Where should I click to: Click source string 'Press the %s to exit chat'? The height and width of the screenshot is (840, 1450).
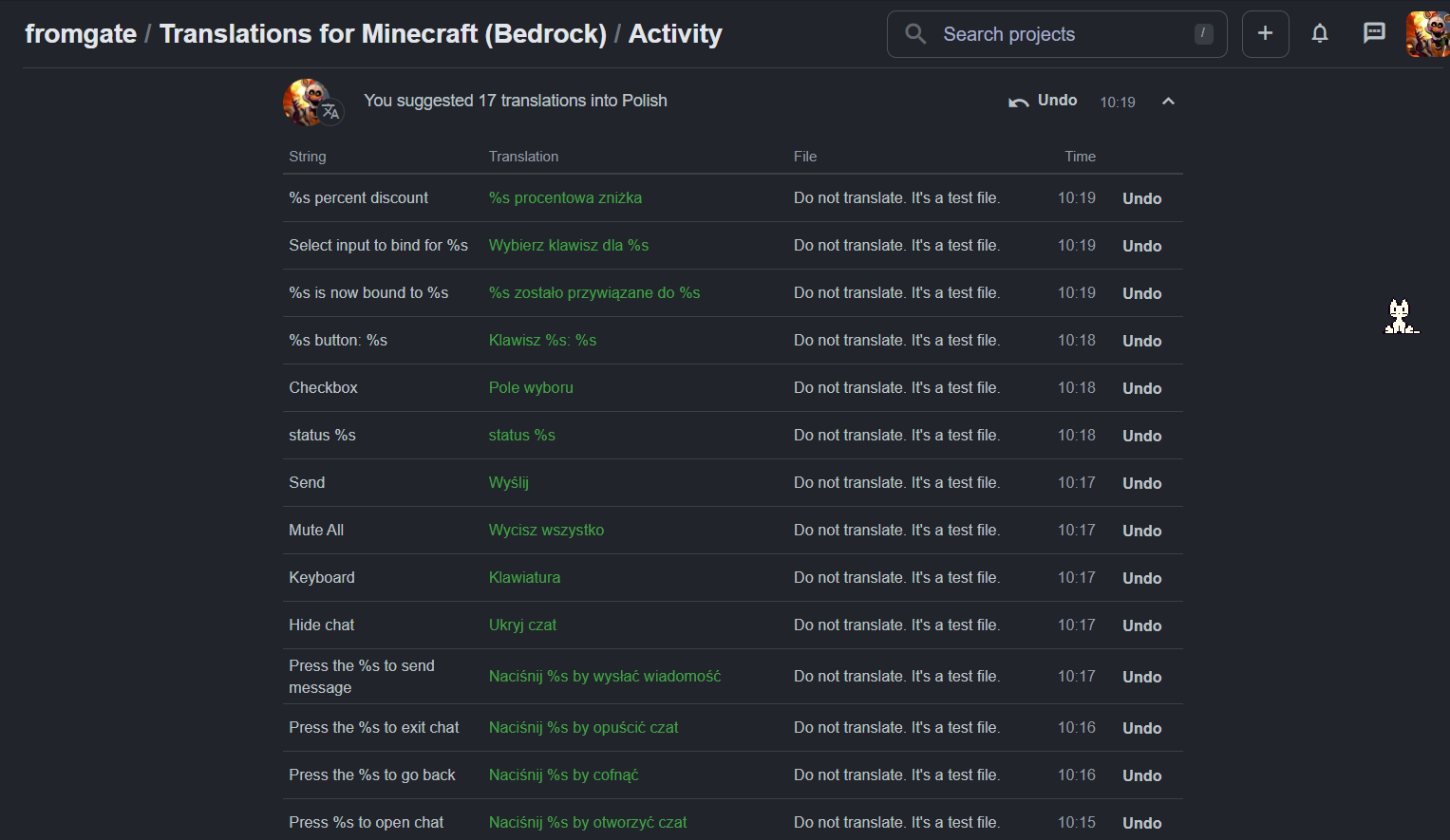pos(374,727)
